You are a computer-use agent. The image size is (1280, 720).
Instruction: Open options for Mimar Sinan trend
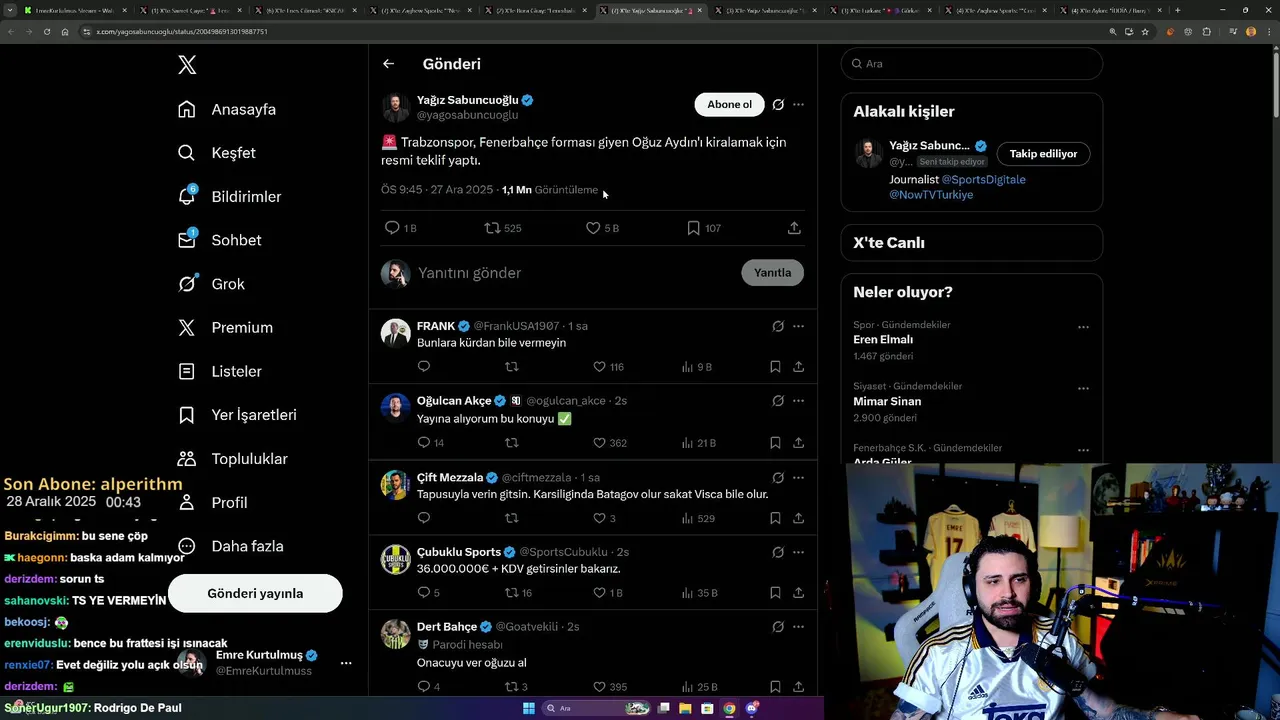tap(1083, 388)
